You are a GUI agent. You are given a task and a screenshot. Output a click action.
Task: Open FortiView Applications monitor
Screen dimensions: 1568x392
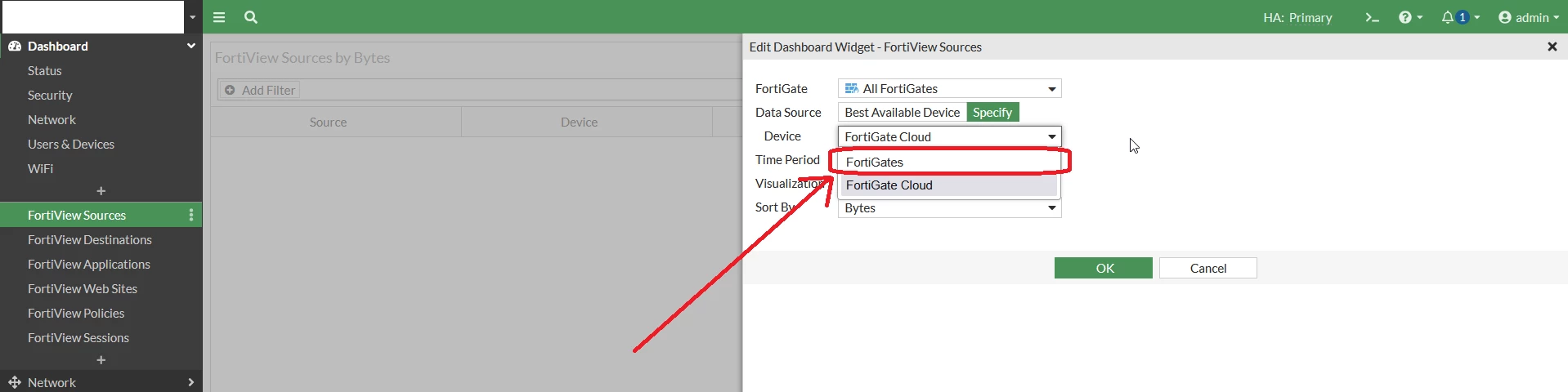pyautogui.click(x=89, y=265)
